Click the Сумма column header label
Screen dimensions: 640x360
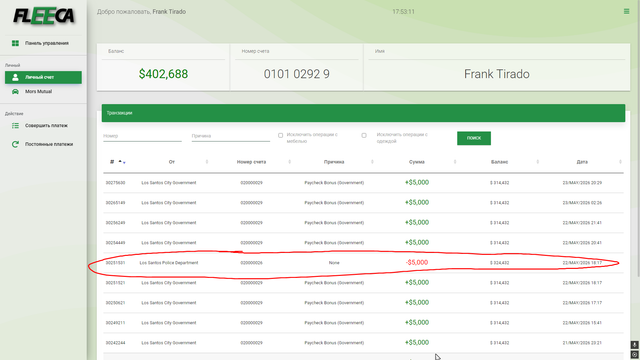coord(417,162)
